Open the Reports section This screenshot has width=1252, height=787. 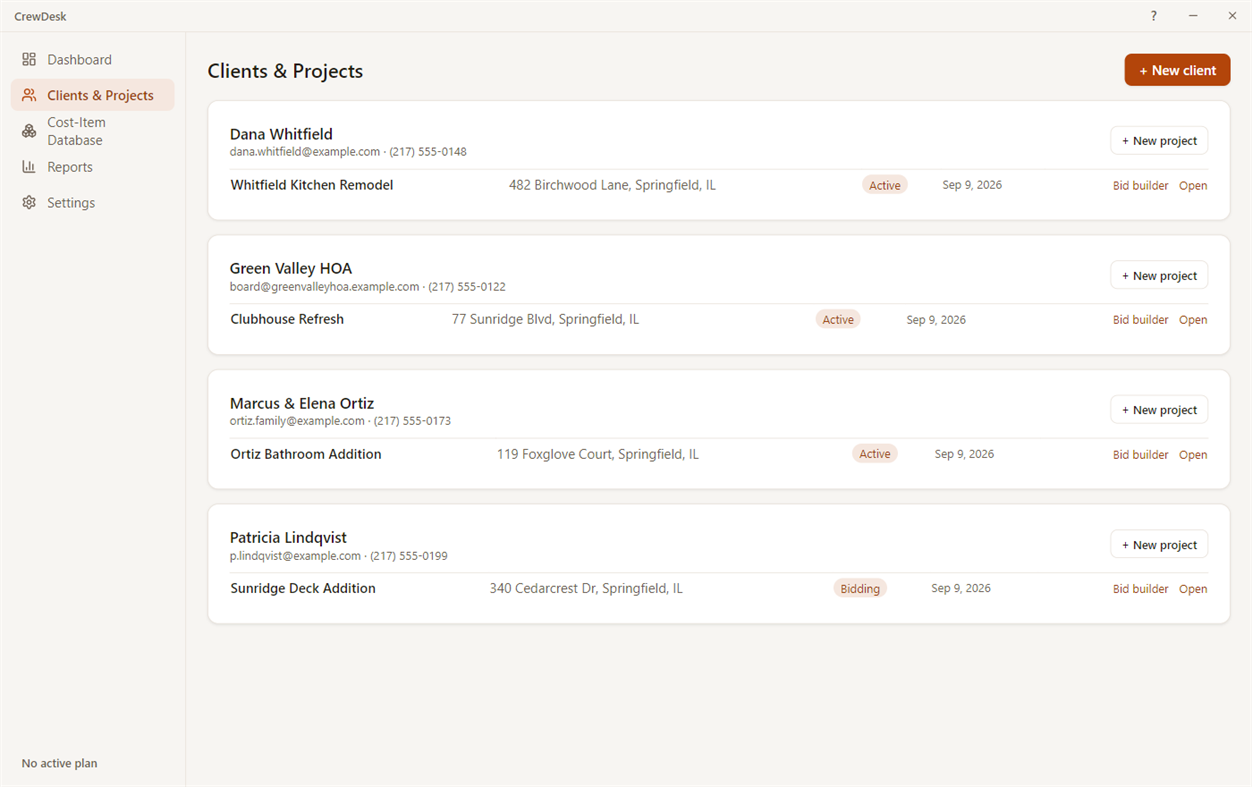(92, 167)
